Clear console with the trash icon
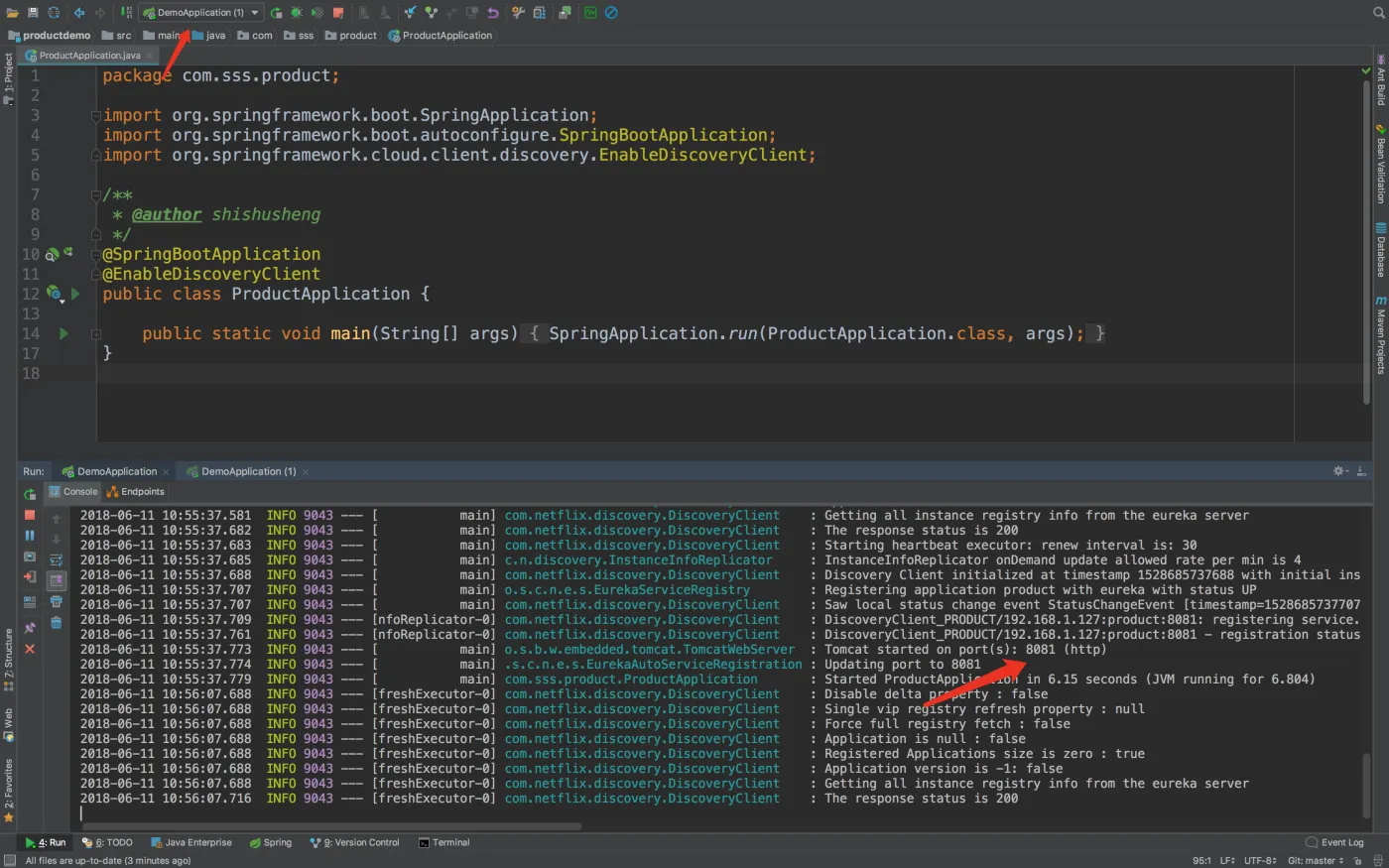 coord(57,622)
